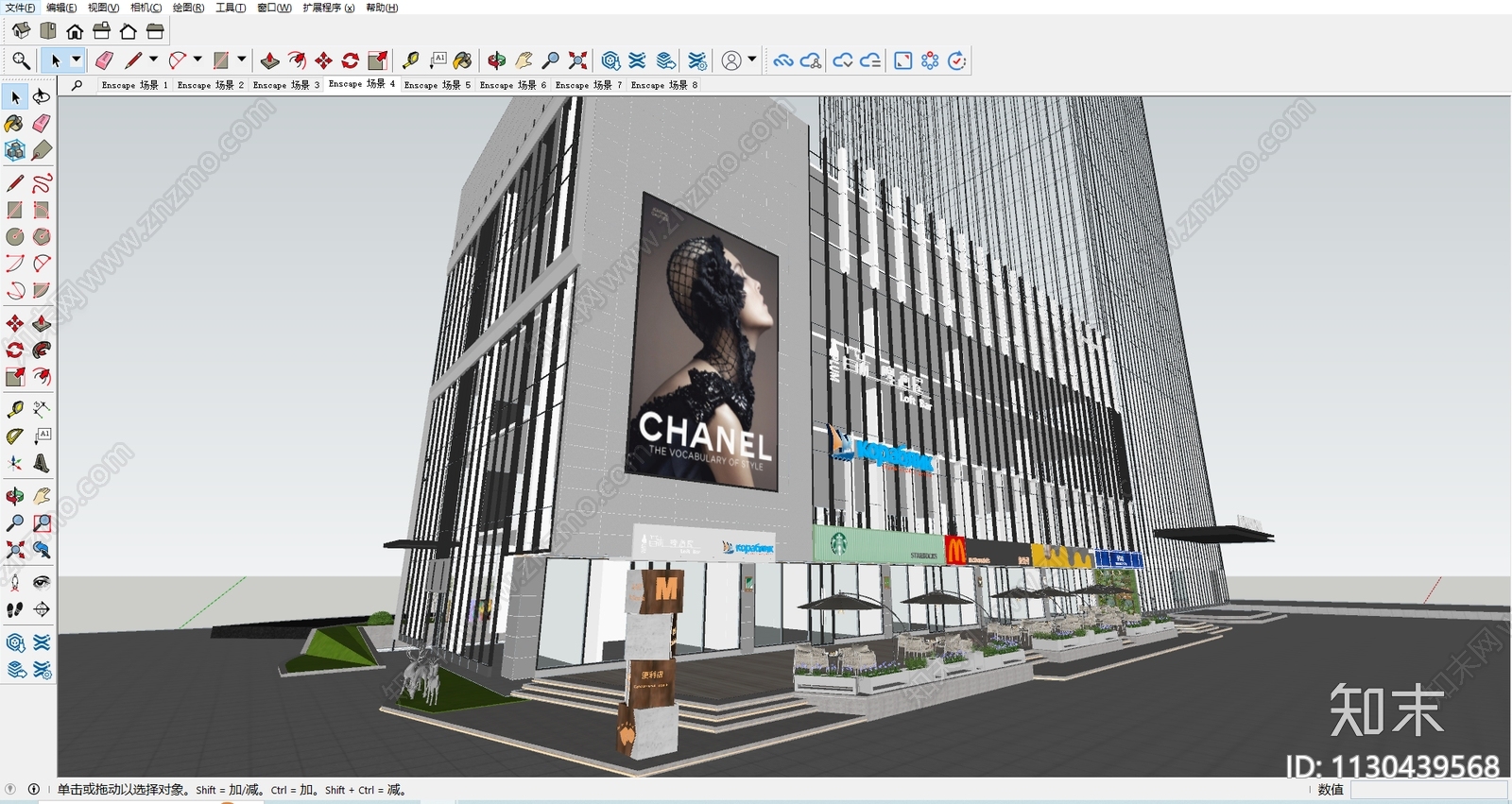
Task: Switch to Enscape 场景 3 tab
Action: [x=285, y=85]
